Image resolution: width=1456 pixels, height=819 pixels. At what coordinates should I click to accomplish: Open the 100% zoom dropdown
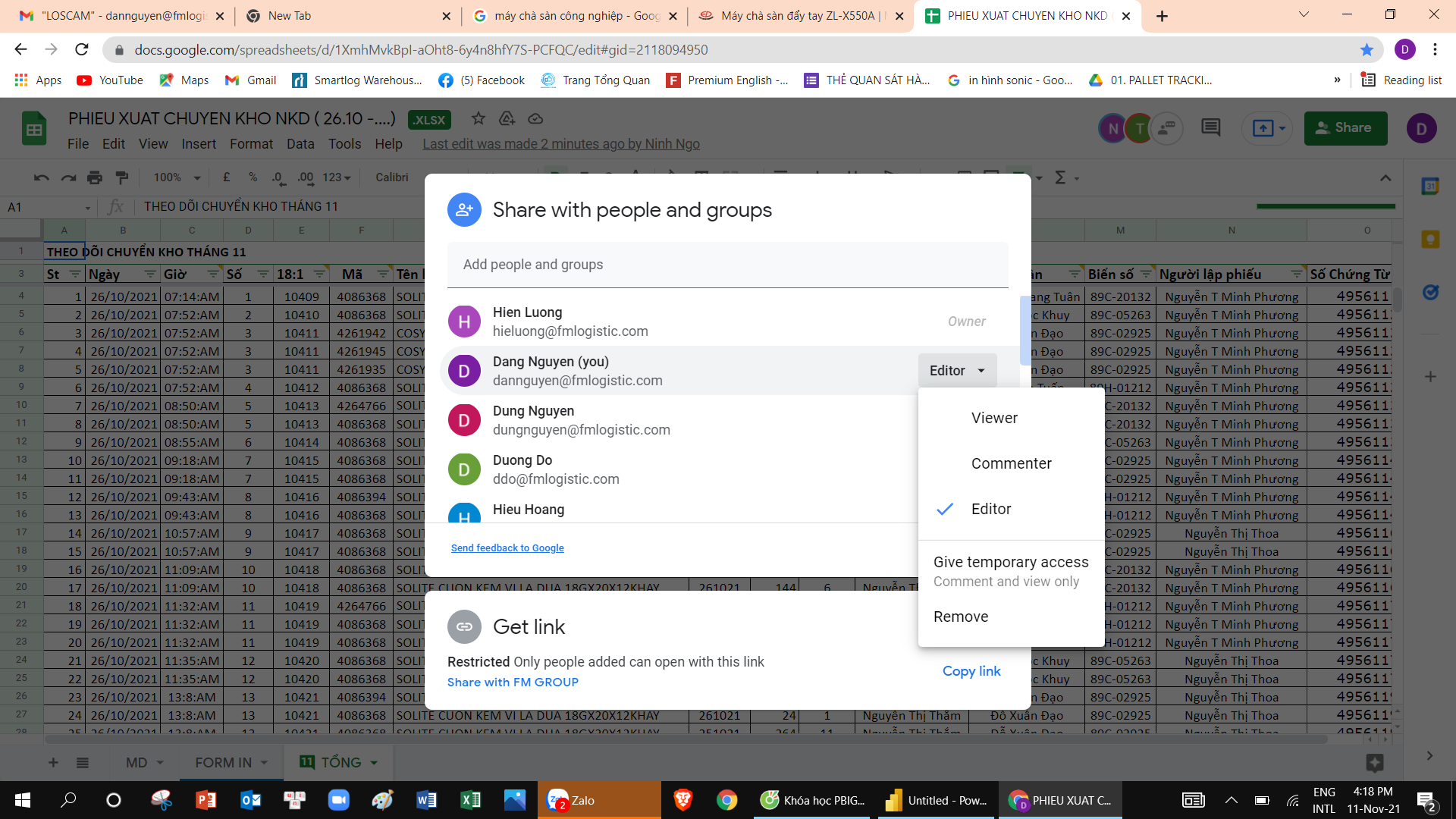(177, 177)
